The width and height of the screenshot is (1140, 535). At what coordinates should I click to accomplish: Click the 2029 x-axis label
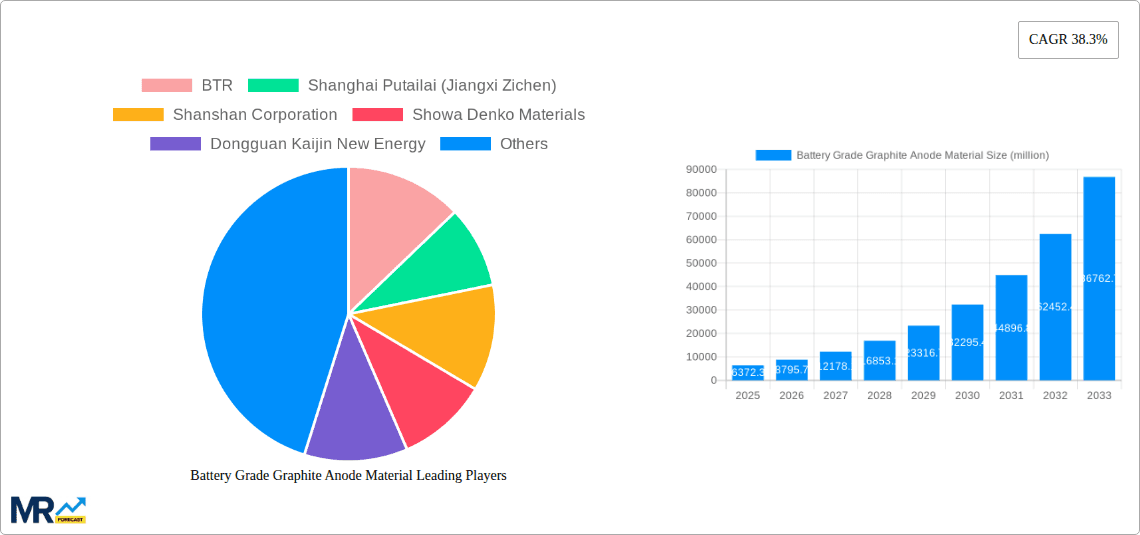[x=923, y=395]
